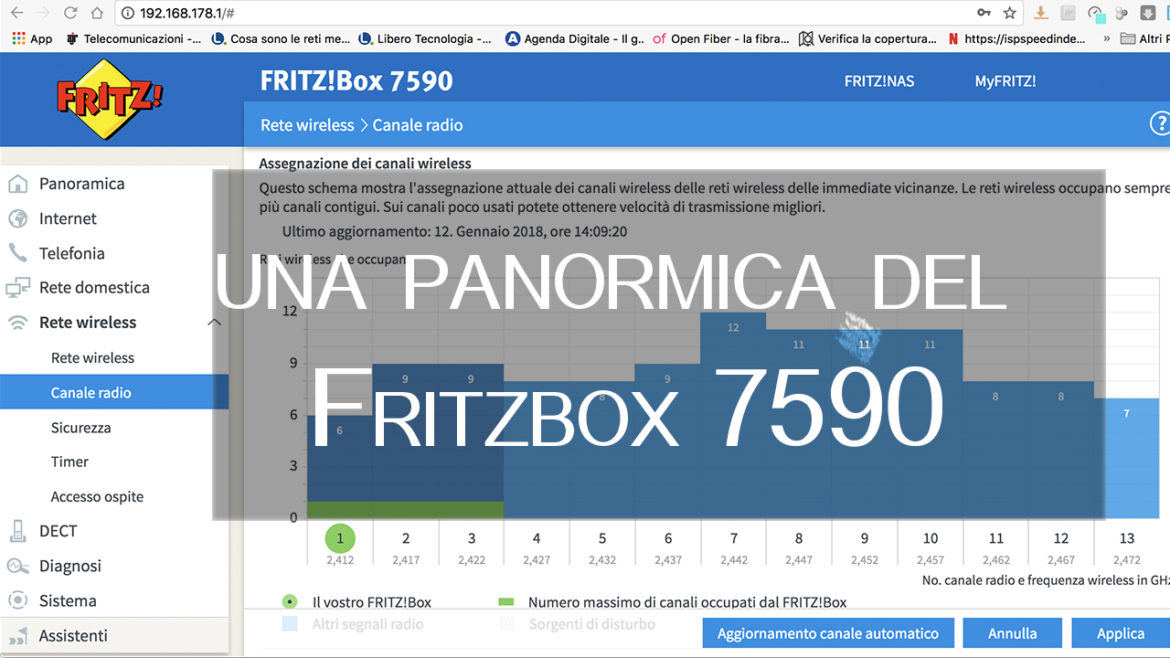Open the help question mark icon

(x=1160, y=123)
